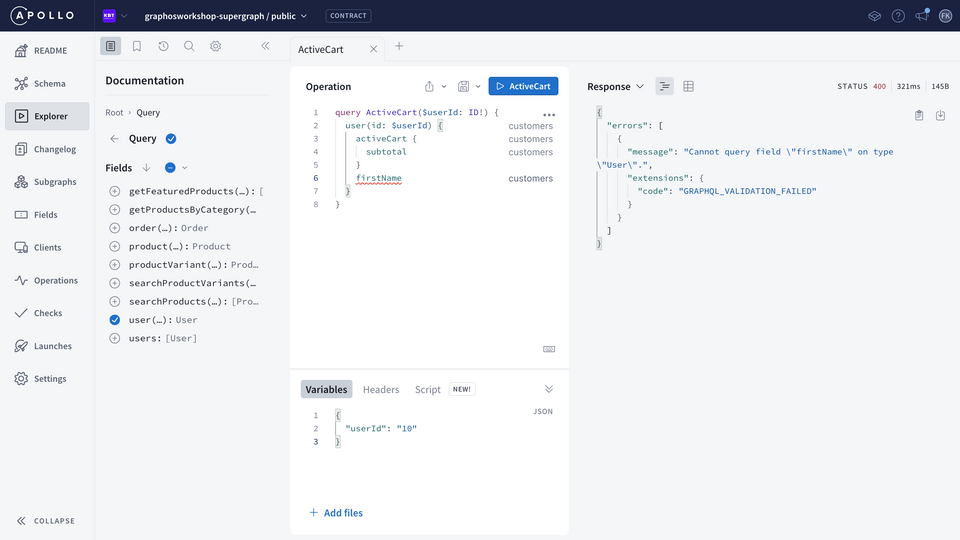Click the Root breadcrumb link
Screen dimensions: 960x540
click(x=114, y=113)
